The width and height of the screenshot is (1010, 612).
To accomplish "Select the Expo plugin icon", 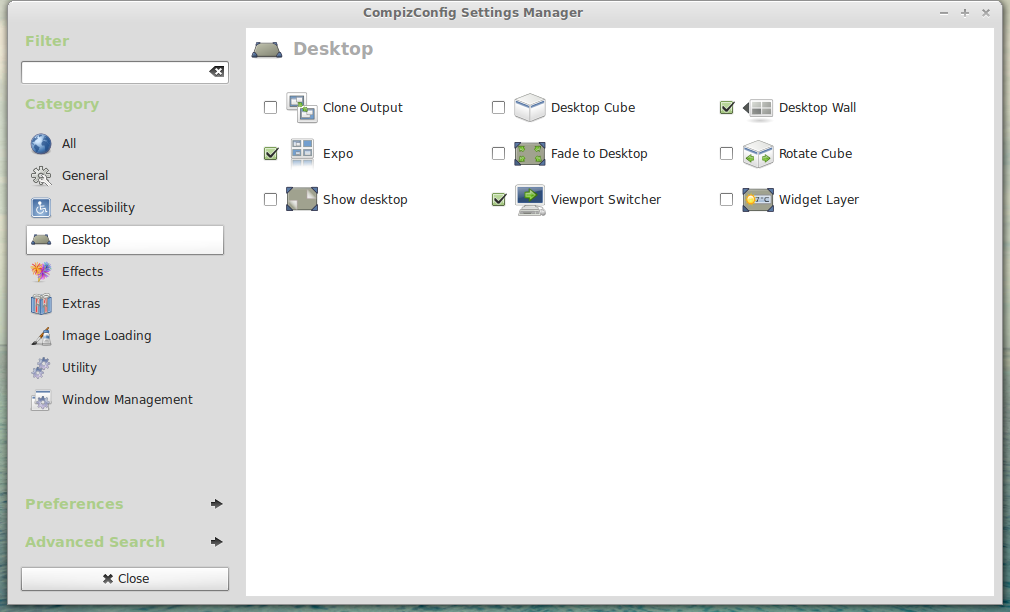I will click(301, 153).
